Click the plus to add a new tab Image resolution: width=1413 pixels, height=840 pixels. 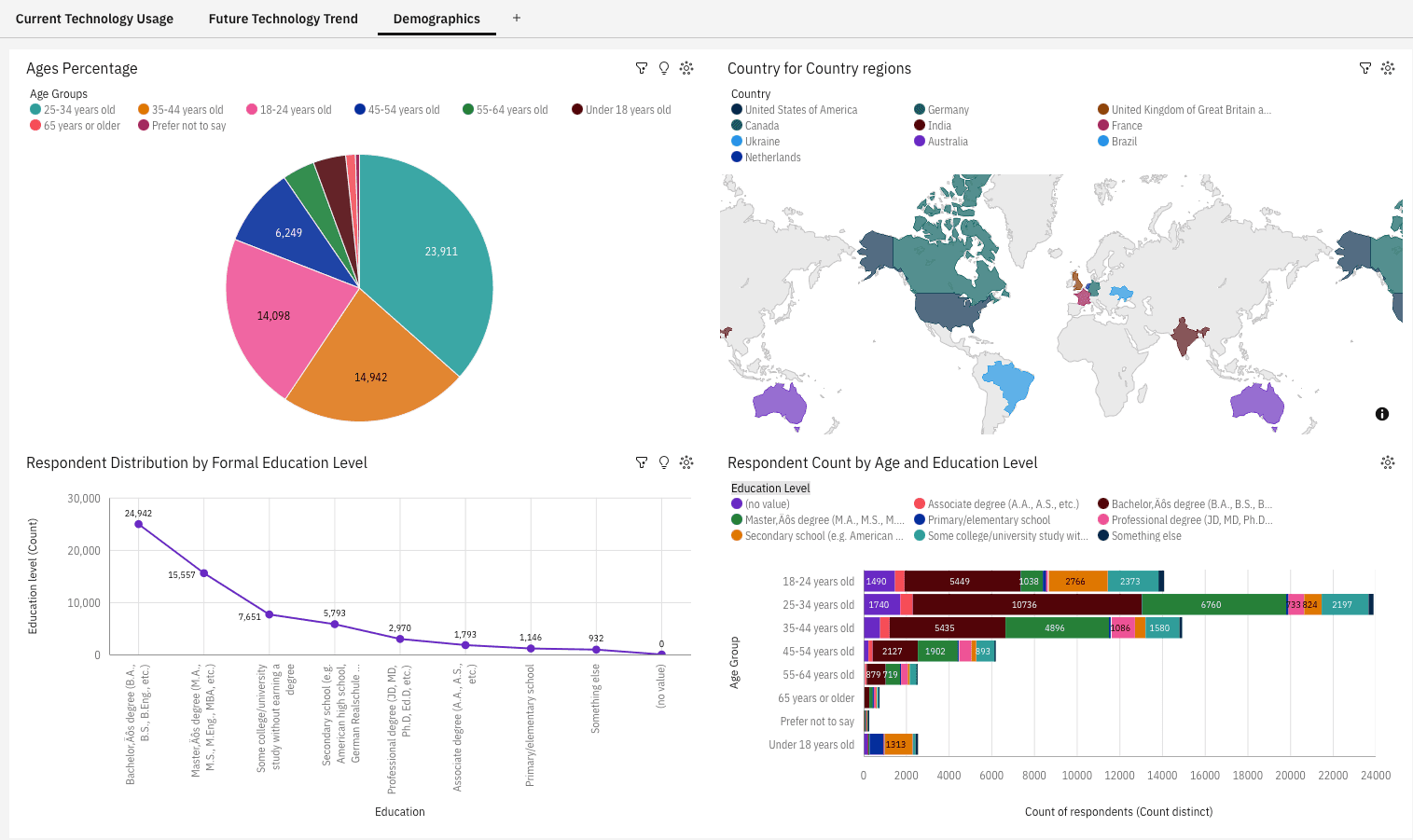pos(516,17)
